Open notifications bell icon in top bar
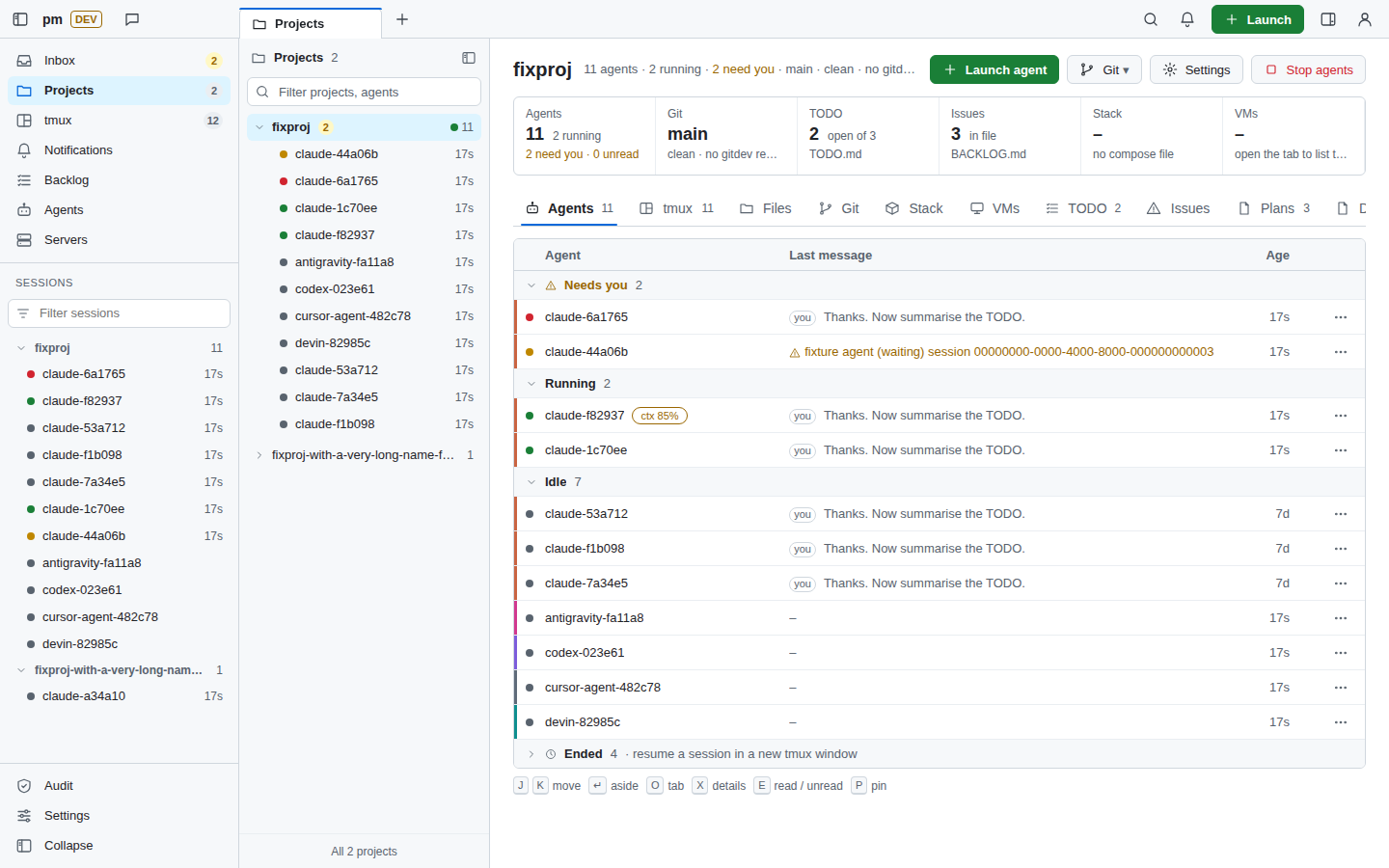Image resolution: width=1389 pixels, height=868 pixels. point(1187,19)
